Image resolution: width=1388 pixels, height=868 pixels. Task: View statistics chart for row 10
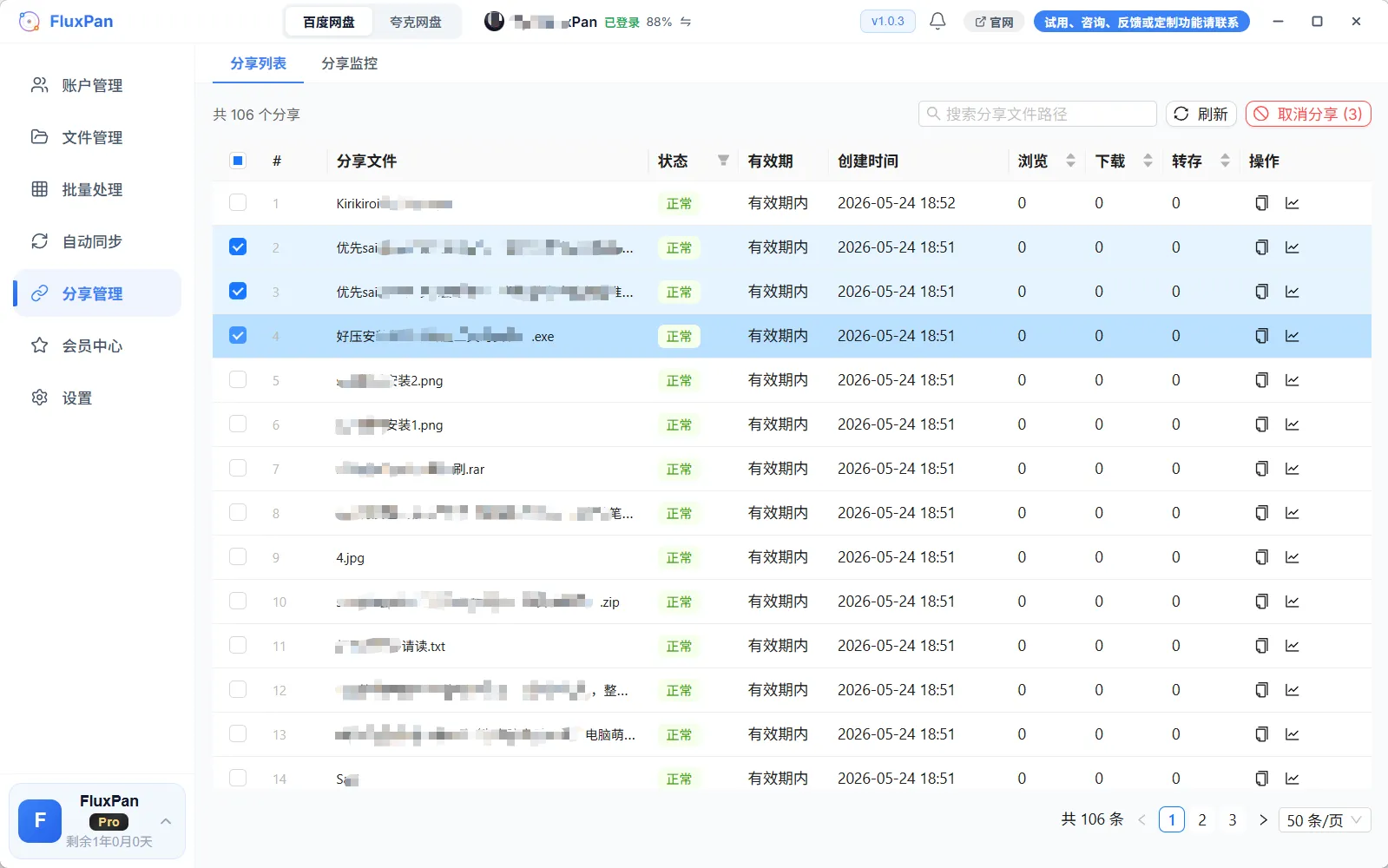(x=1293, y=602)
